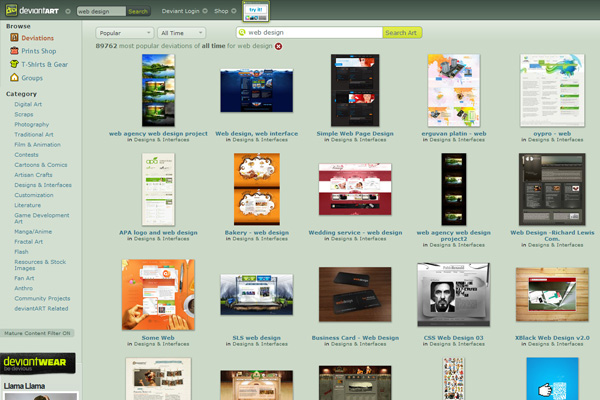Open the deviantWEAR banner
Viewport: 600px width, 400px height.
[x=38, y=363]
